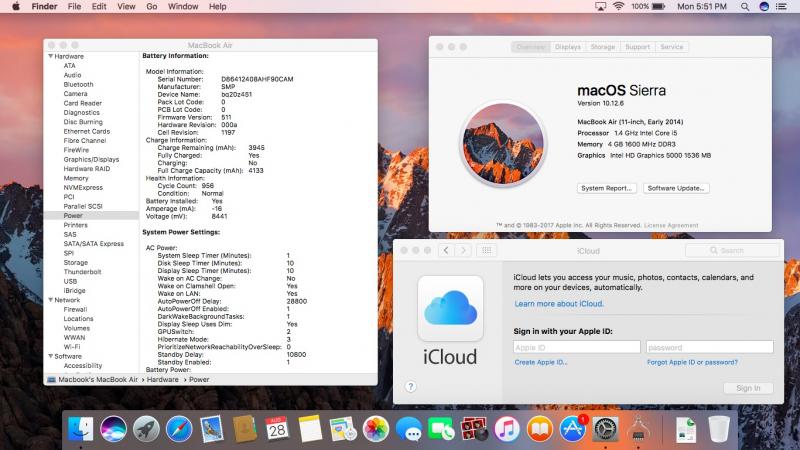The height and width of the screenshot is (450, 800).
Task: Switch to Service tab in About This Mac
Action: coord(671,47)
